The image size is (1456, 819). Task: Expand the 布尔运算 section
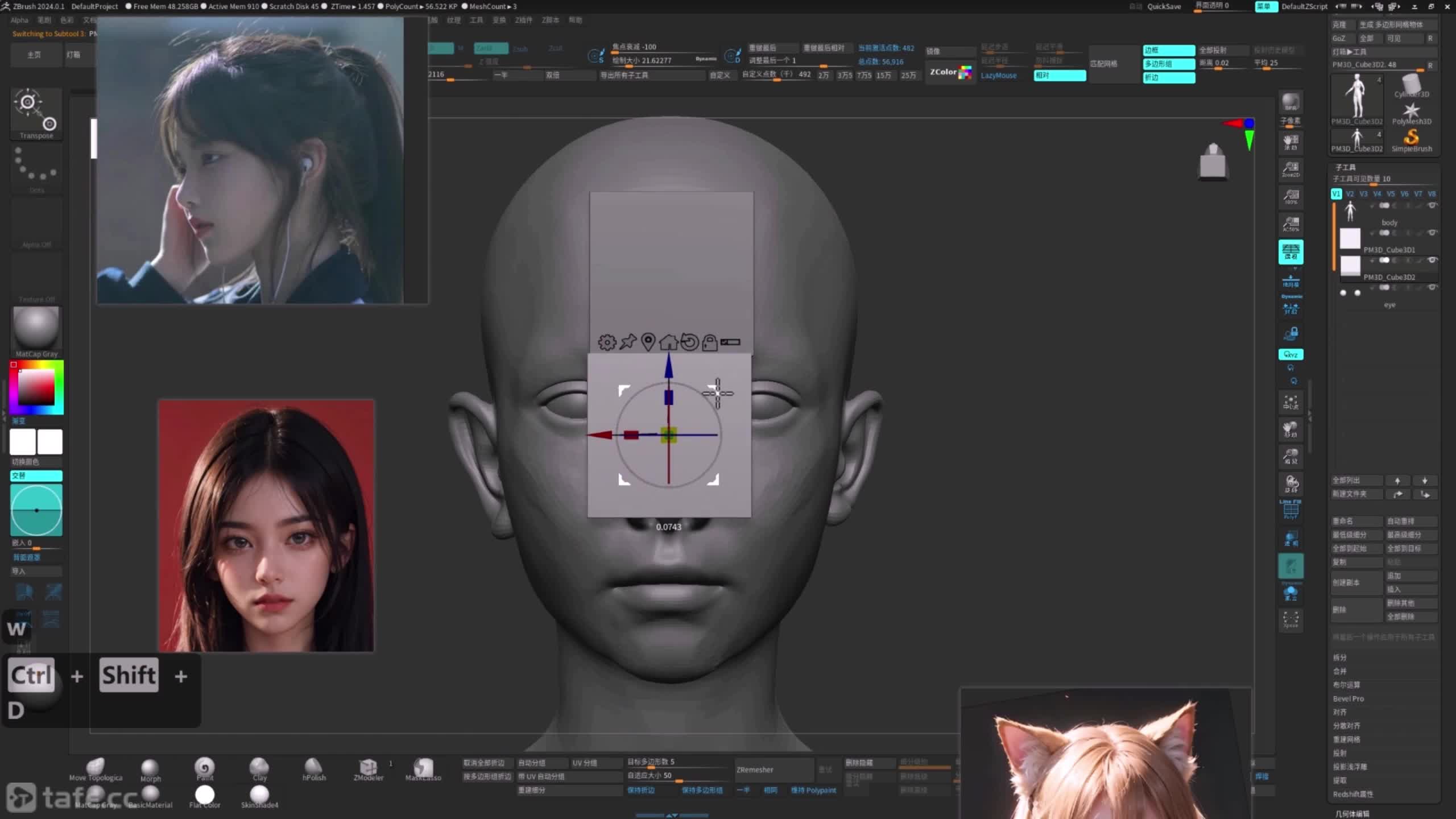click(x=1346, y=685)
